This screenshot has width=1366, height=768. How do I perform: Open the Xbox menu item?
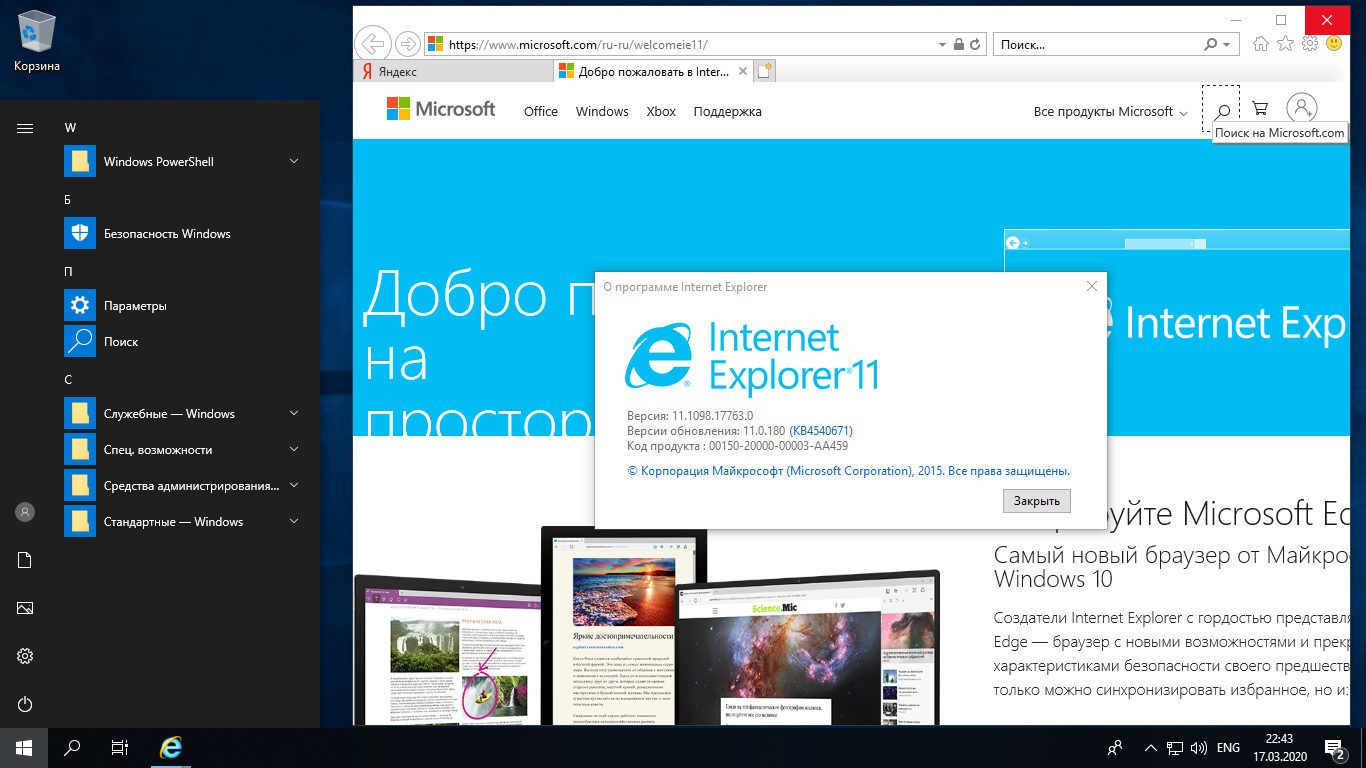click(x=661, y=111)
